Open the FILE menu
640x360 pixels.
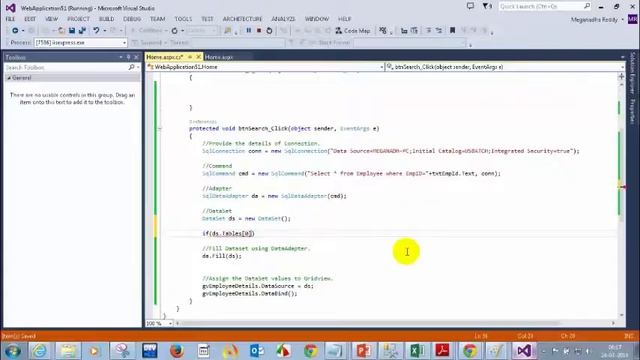10,19
